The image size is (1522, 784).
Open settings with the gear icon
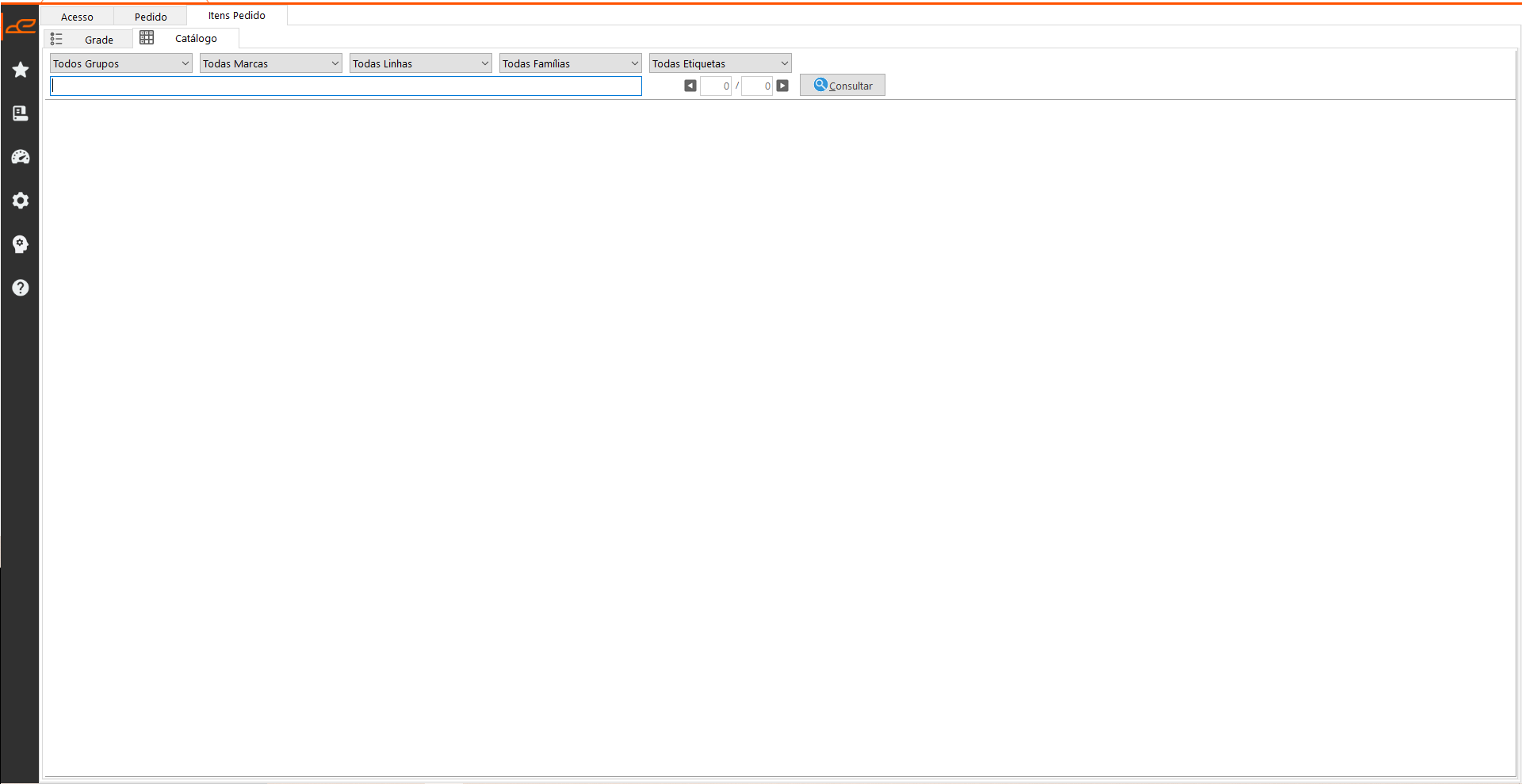click(x=21, y=201)
